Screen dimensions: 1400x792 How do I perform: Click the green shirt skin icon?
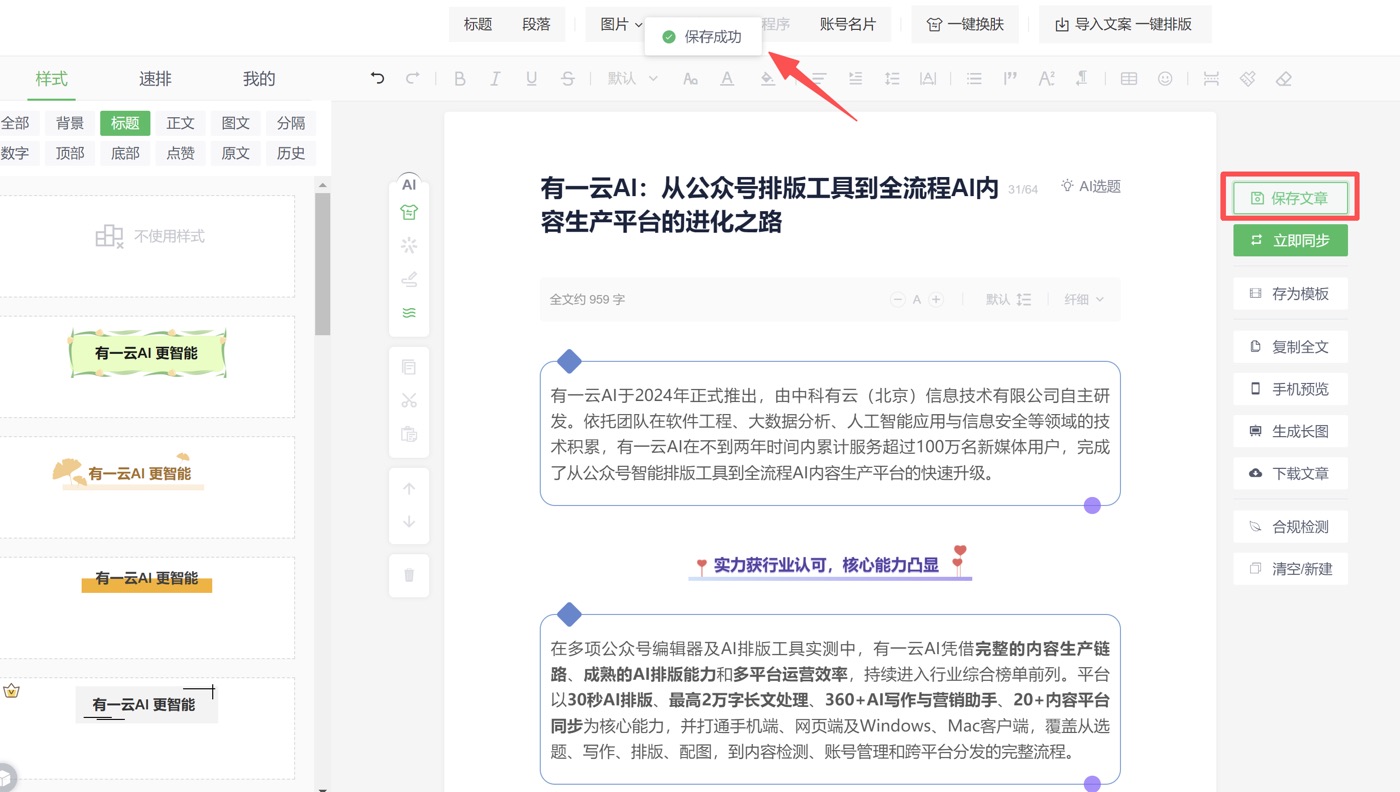tap(409, 212)
